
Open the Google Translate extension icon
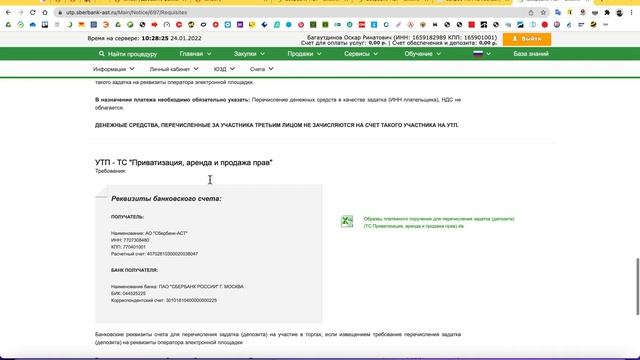pos(558,13)
